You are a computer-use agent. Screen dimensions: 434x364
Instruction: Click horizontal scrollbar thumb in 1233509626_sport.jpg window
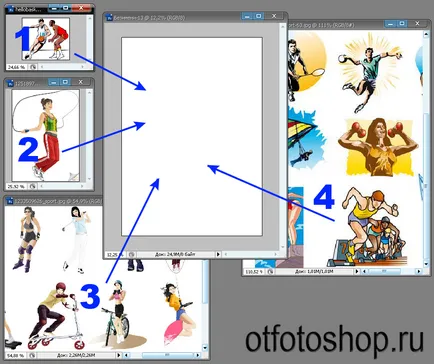pos(167,355)
